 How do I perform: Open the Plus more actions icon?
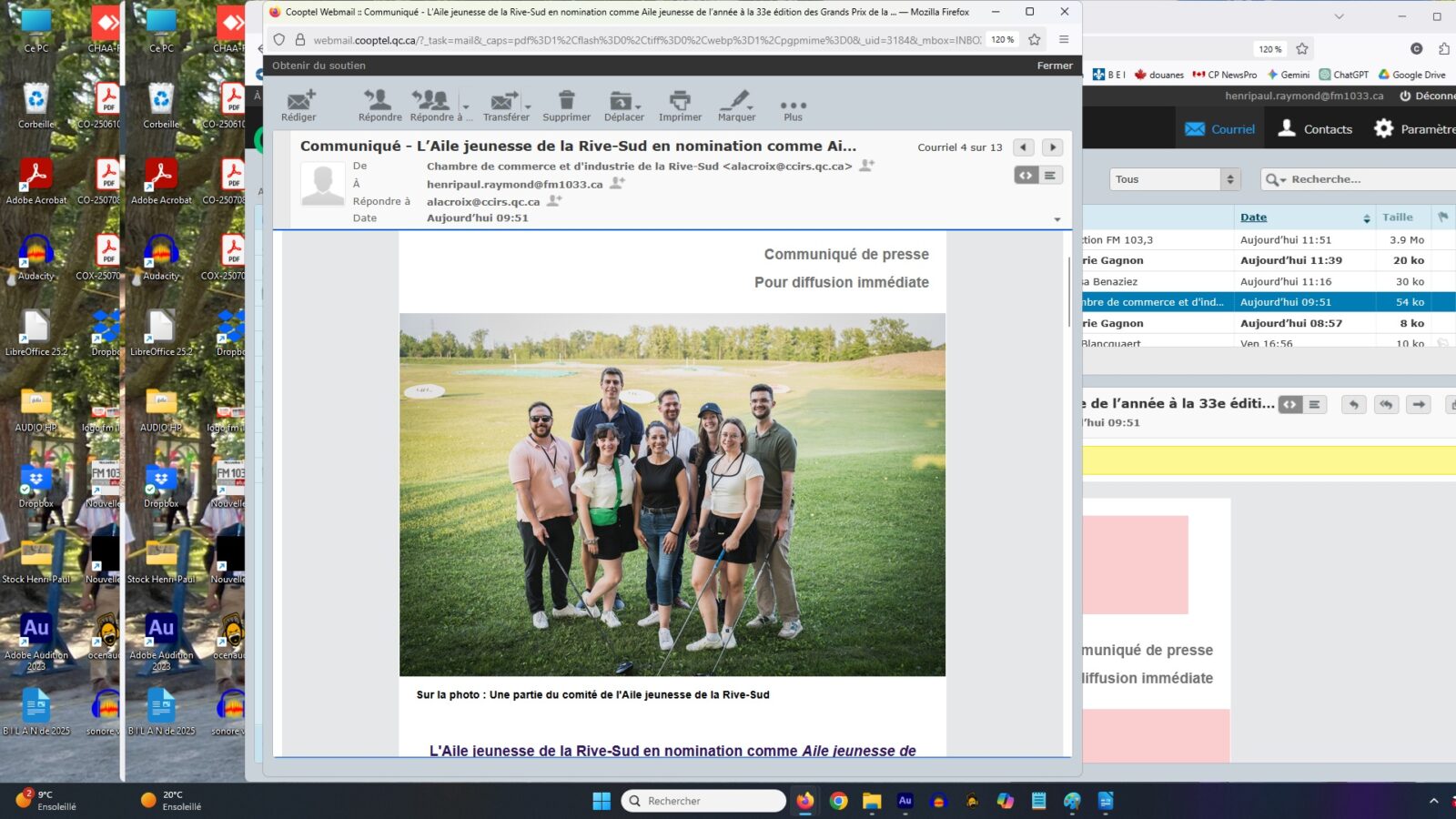pos(793,106)
